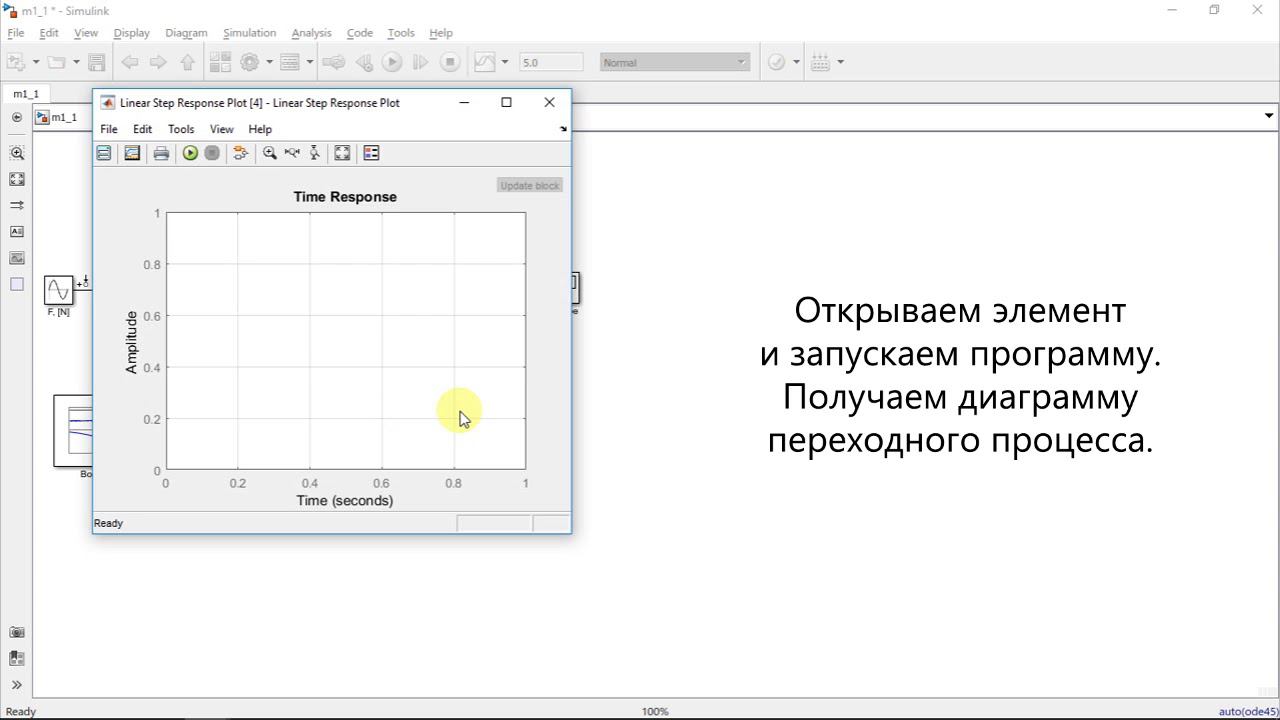Go back using the left arrow icon
The image size is (1280, 720).
[129, 62]
